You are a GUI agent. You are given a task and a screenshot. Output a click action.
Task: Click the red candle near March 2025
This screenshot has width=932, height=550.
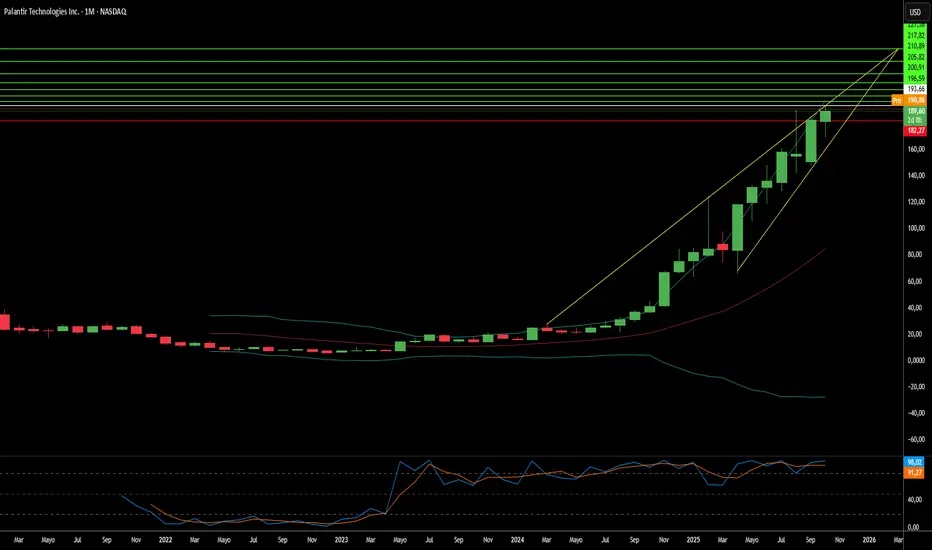[723, 247]
